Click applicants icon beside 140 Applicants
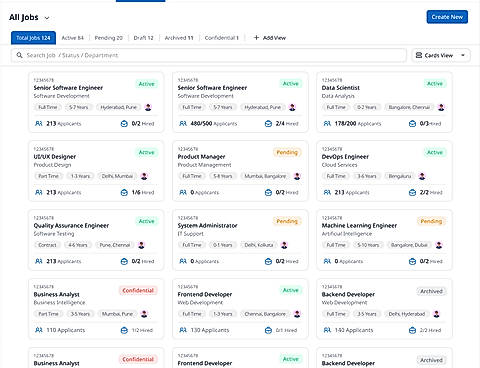This screenshot has height=368, width=480. 327,330
